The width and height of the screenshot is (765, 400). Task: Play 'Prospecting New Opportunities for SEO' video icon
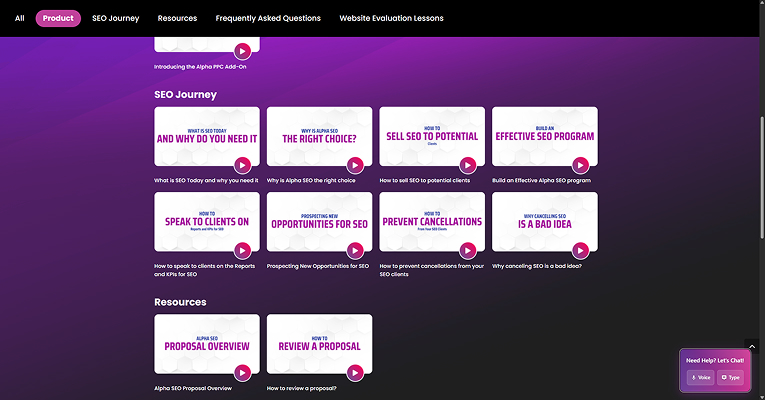[355, 250]
